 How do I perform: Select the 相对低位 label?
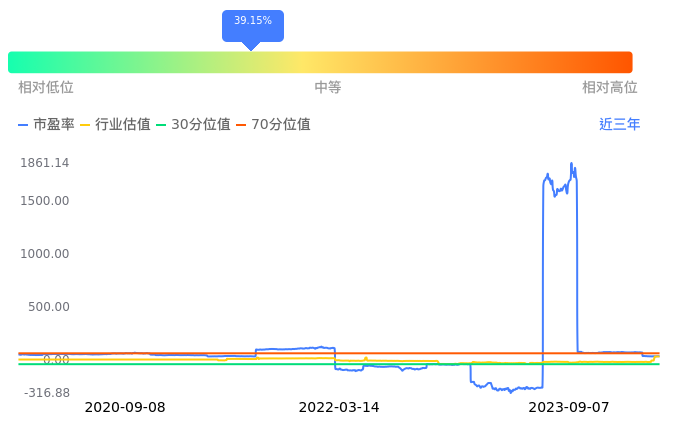(x=46, y=88)
